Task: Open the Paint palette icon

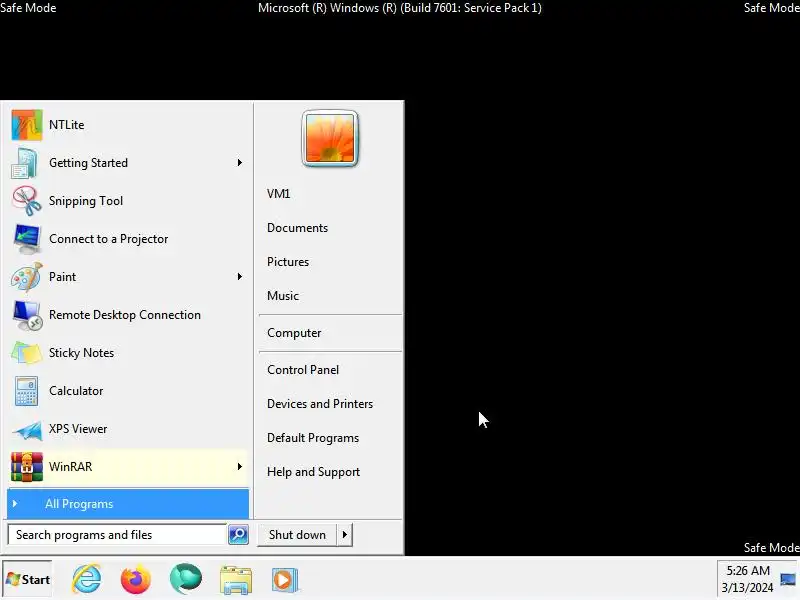Action: click(27, 277)
